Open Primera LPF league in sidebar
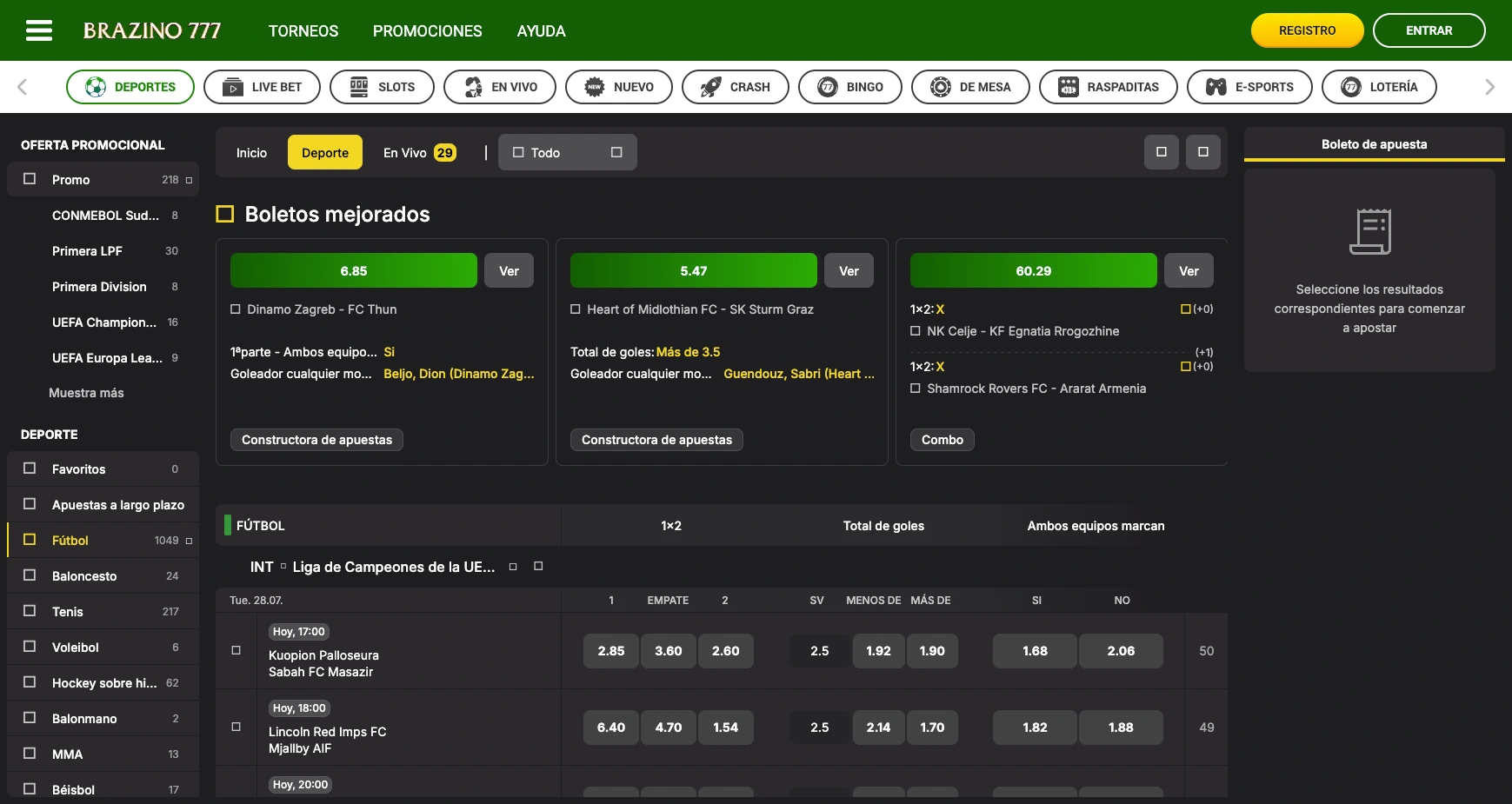The image size is (1512, 804). click(103, 251)
